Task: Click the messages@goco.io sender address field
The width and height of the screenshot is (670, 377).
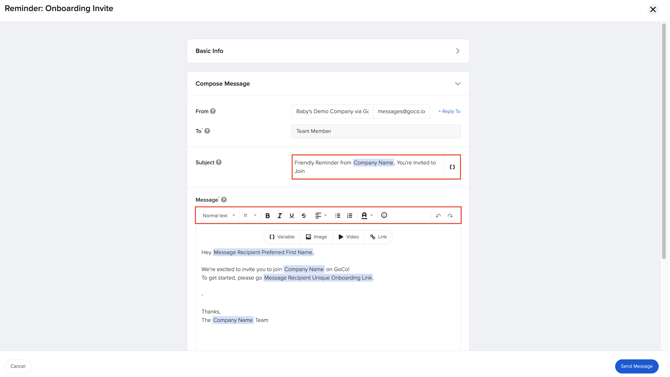Action: (x=401, y=112)
